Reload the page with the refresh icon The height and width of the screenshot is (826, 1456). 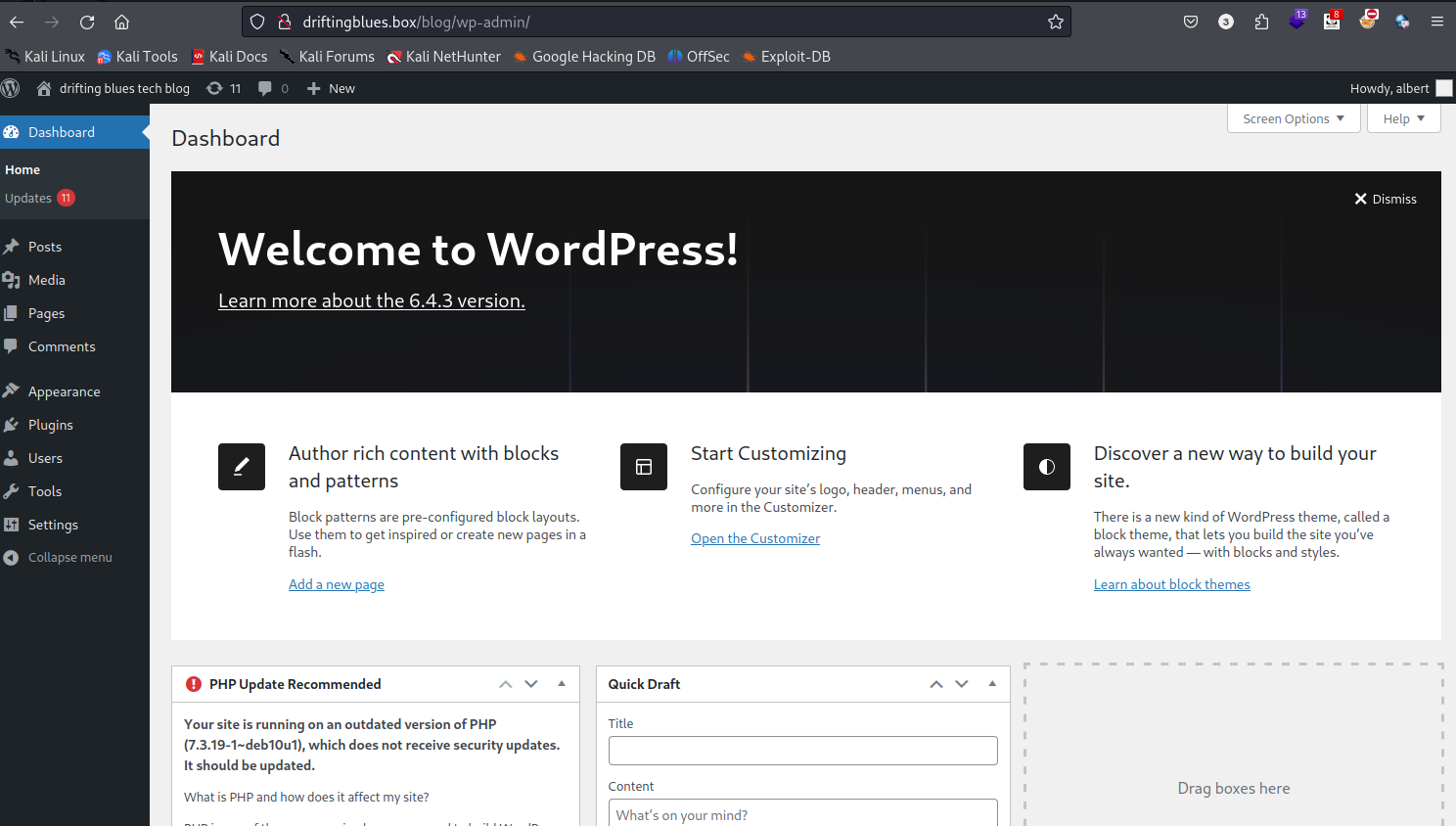(x=87, y=22)
